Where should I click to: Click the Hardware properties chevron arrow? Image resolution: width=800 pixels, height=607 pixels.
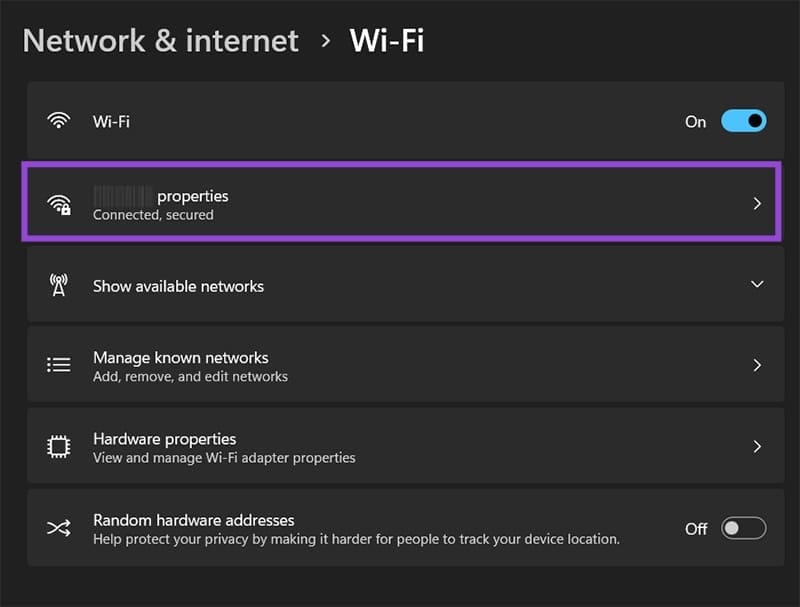click(757, 447)
